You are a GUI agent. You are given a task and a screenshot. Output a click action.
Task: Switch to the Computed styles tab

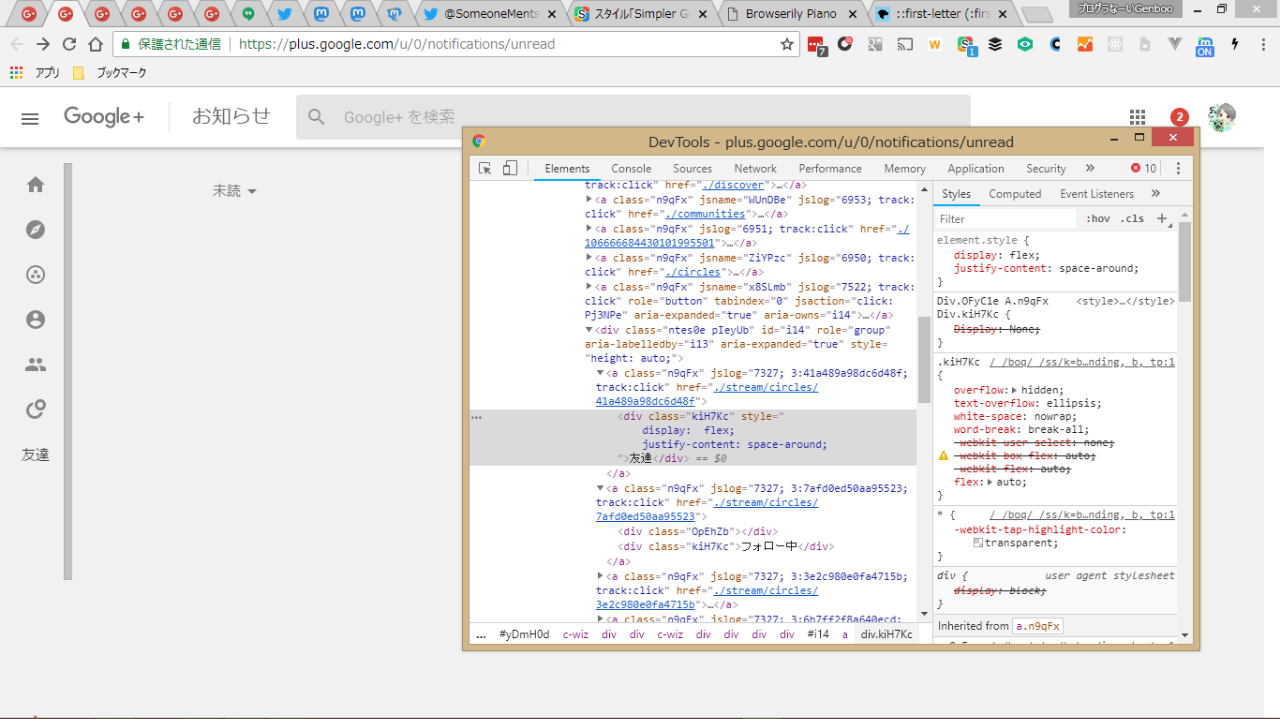1014,194
